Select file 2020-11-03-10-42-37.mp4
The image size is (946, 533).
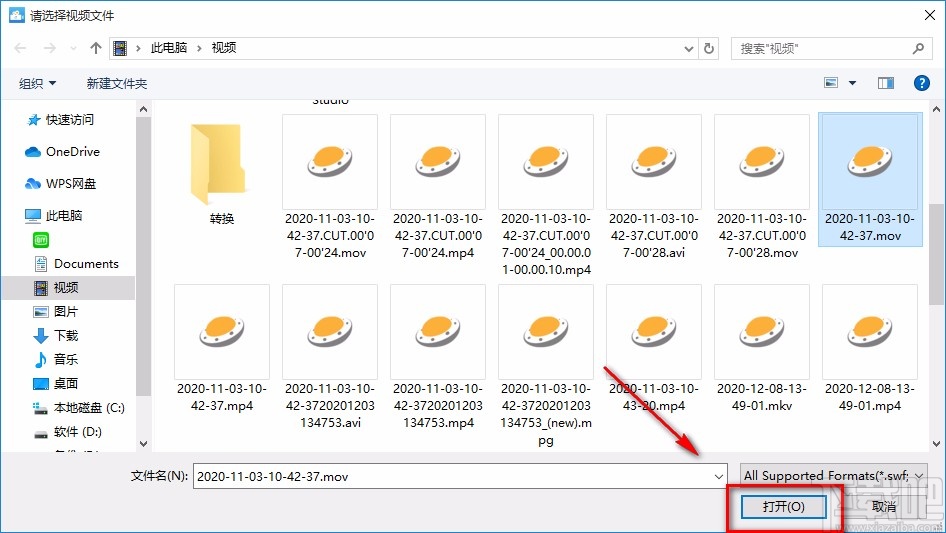pos(221,349)
